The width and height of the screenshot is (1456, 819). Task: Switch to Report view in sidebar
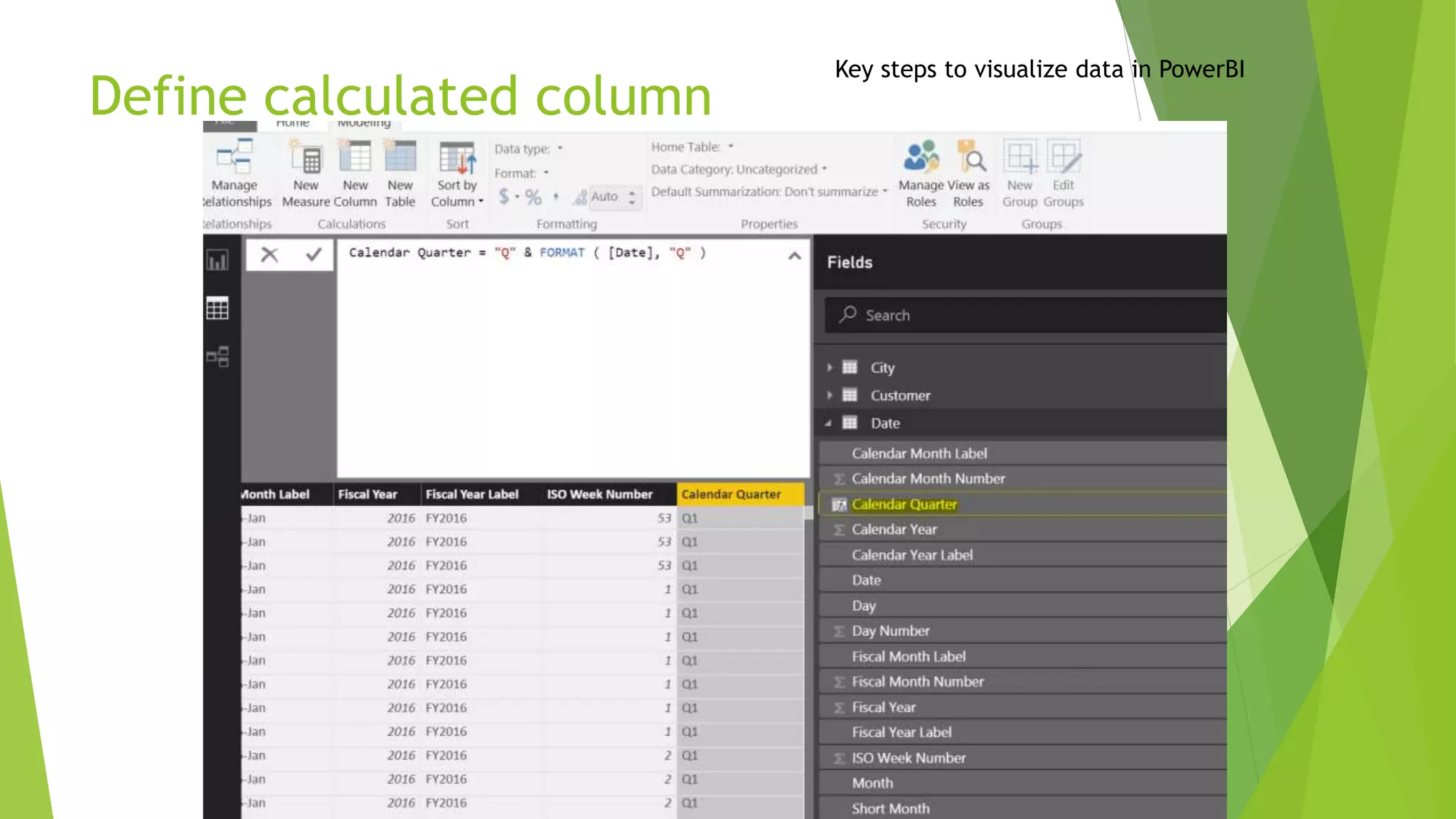click(218, 261)
